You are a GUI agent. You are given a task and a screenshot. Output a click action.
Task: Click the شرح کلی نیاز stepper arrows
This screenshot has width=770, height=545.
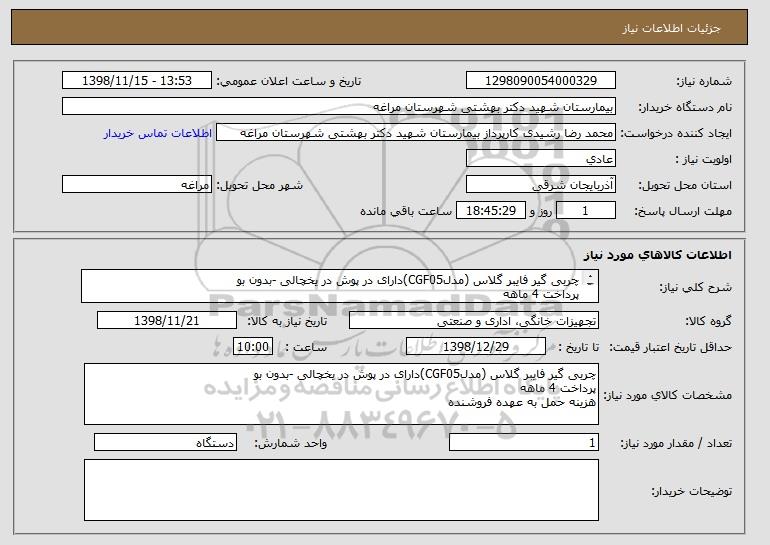(590, 280)
